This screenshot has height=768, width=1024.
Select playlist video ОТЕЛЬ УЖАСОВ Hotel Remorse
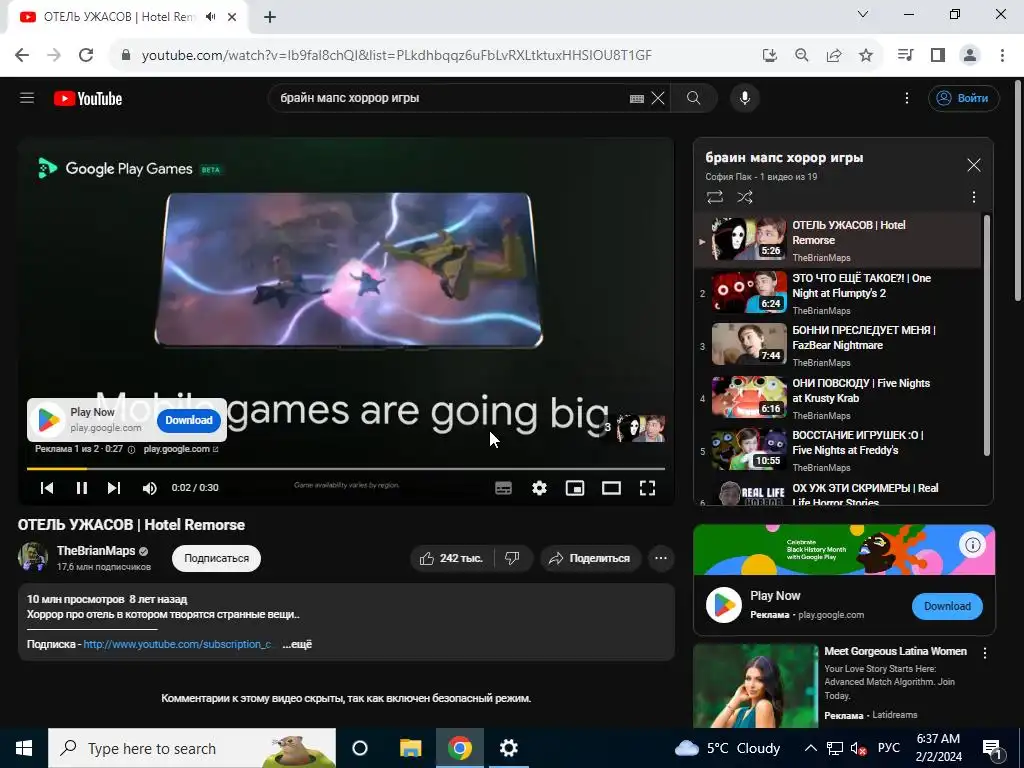coord(838,241)
